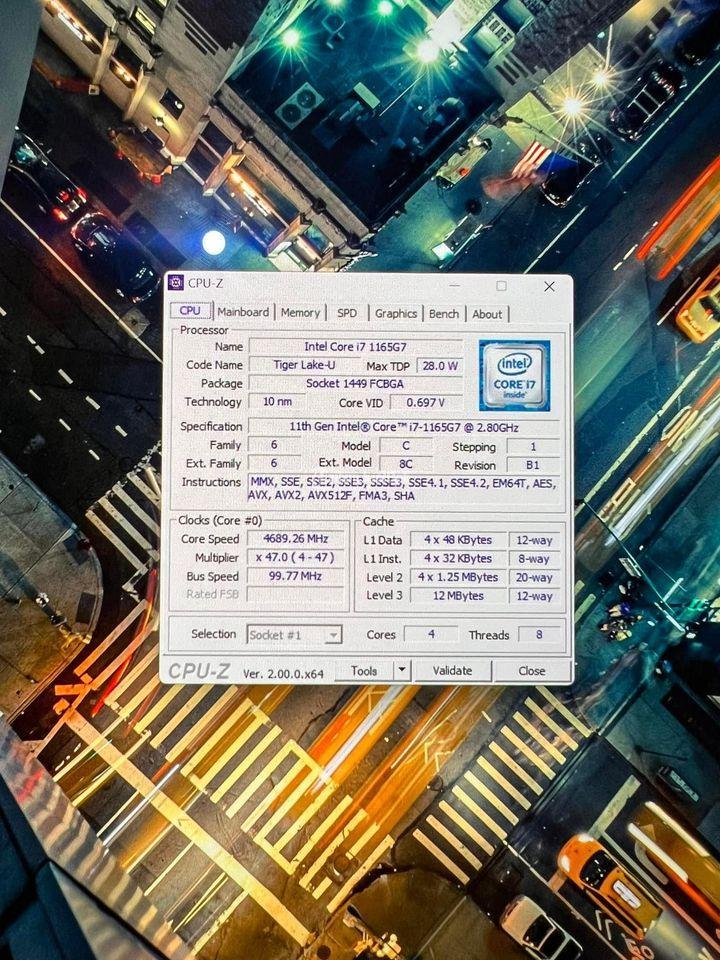Click the Validate button

click(x=452, y=670)
